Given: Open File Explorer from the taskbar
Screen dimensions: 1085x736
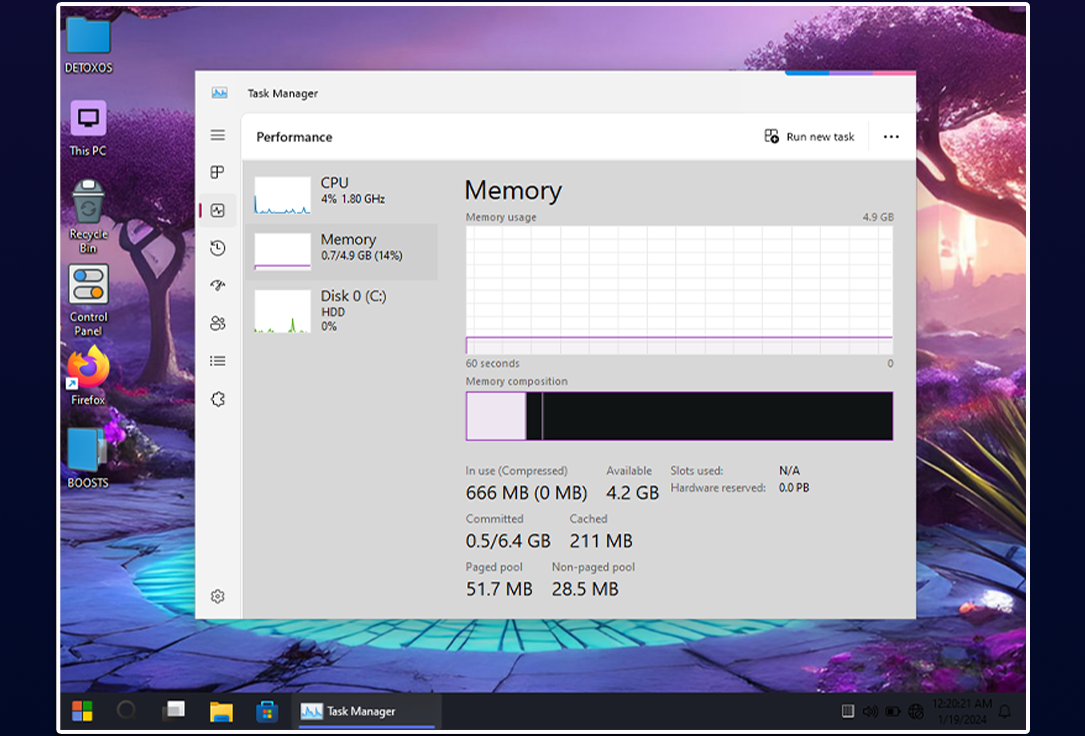Looking at the screenshot, I should [x=221, y=711].
